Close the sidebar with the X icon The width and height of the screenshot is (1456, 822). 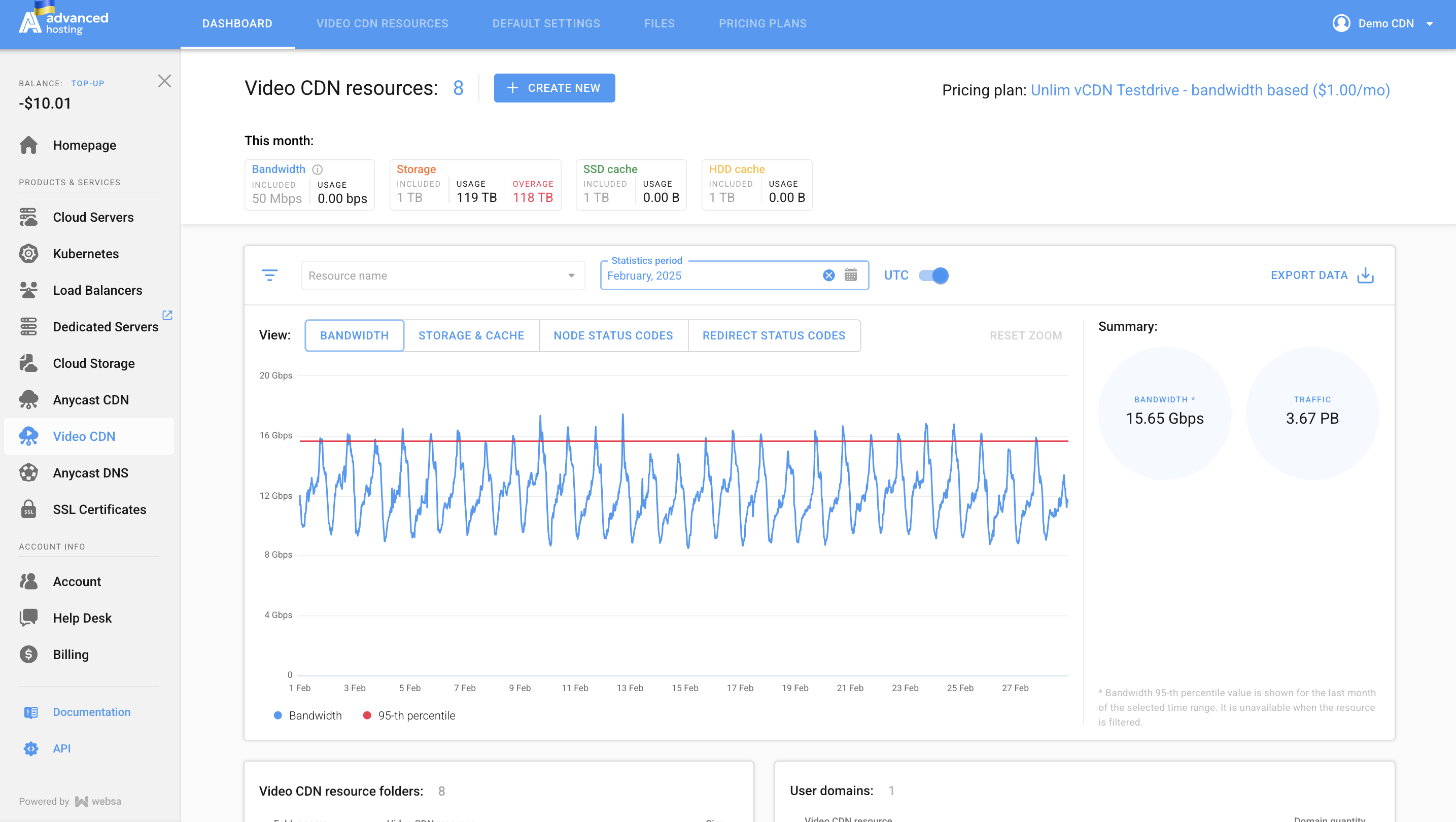coord(164,81)
